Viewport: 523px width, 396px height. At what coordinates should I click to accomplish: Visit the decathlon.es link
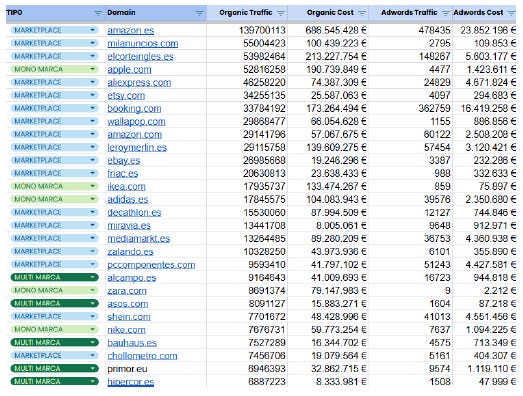point(134,213)
